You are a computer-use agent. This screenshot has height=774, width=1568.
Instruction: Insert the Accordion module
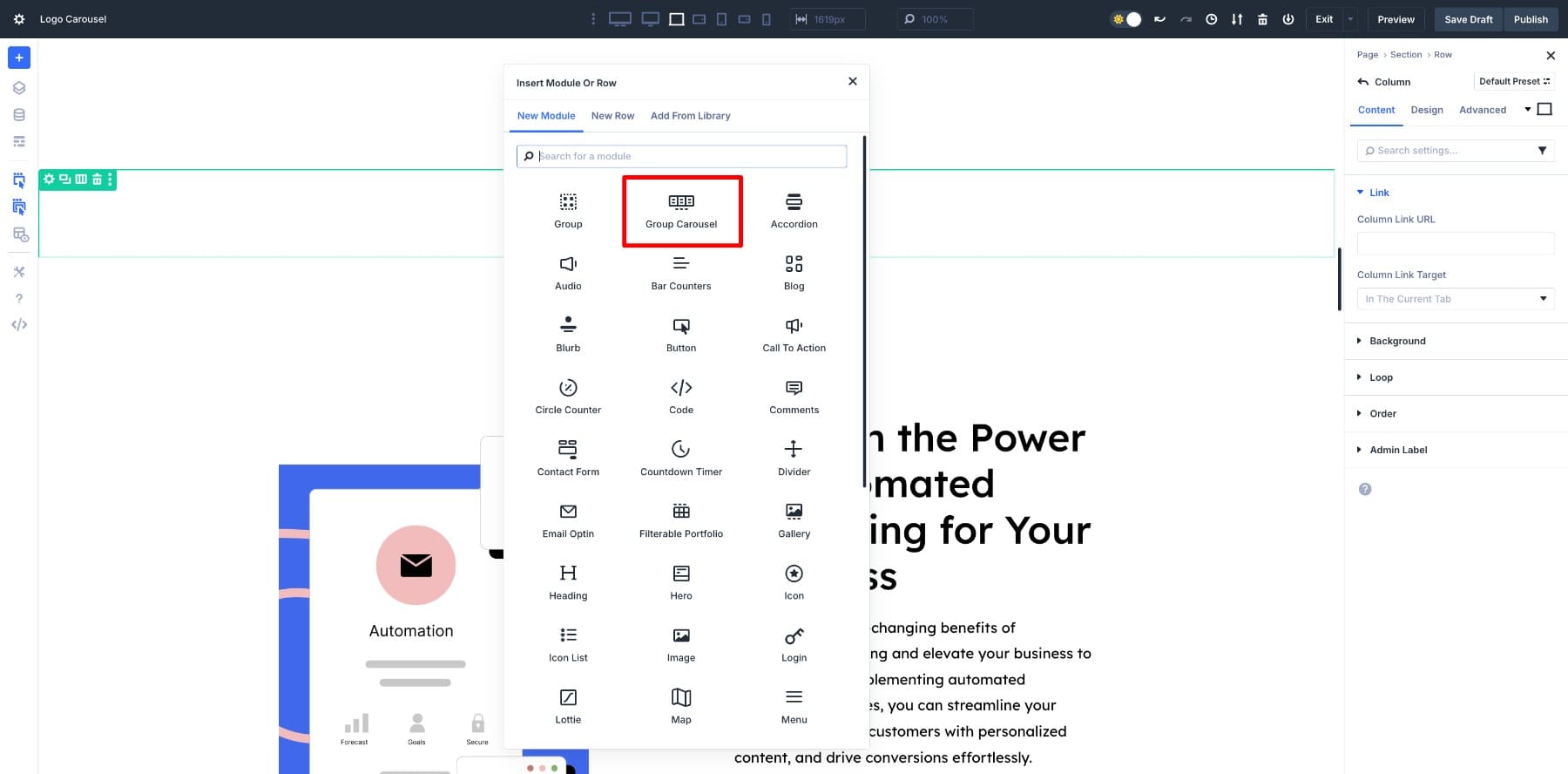794,211
